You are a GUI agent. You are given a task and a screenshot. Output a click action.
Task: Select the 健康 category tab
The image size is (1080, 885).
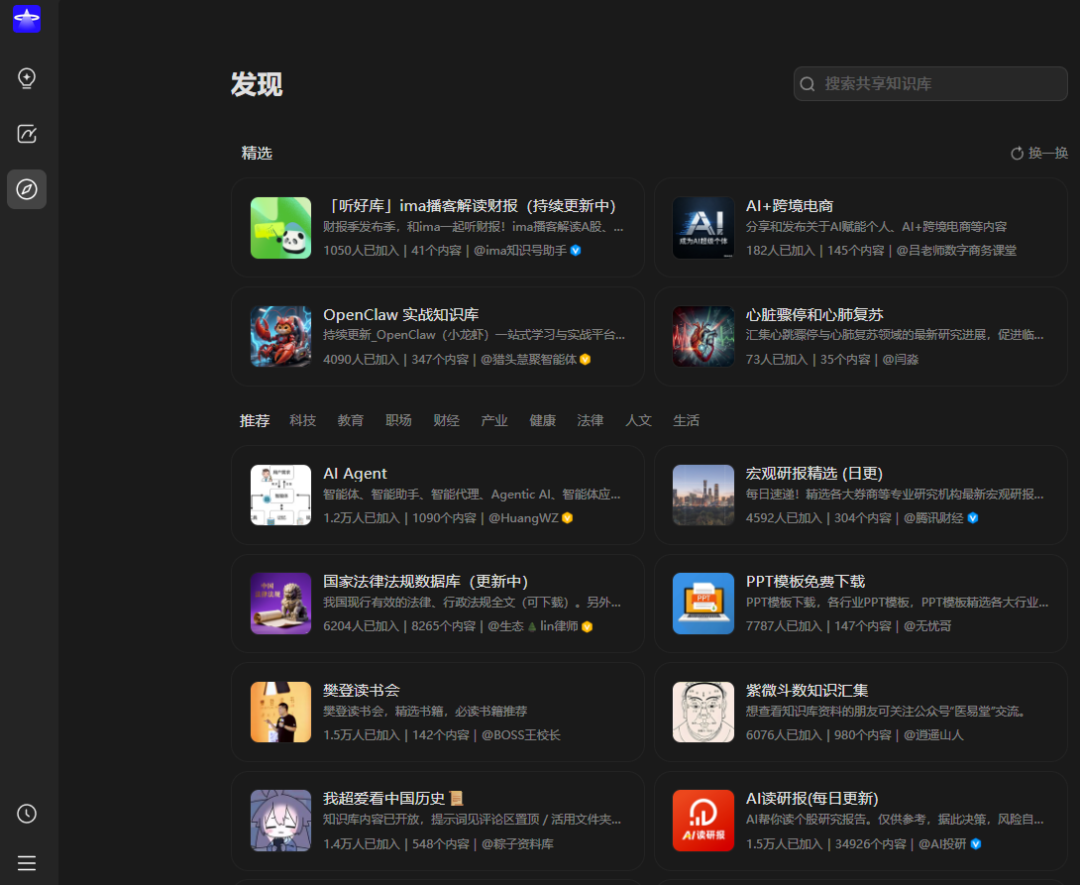[542, 420]
